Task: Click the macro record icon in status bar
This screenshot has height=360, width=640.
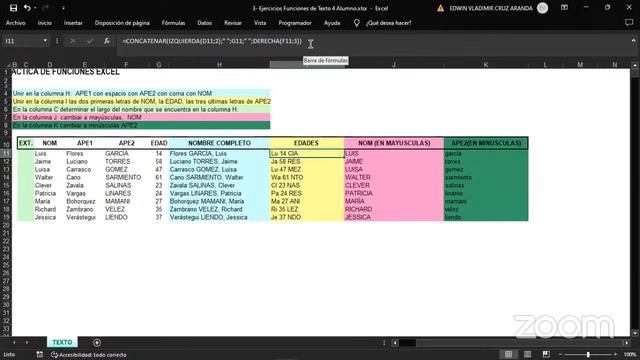Action: (x=39, y=355)
